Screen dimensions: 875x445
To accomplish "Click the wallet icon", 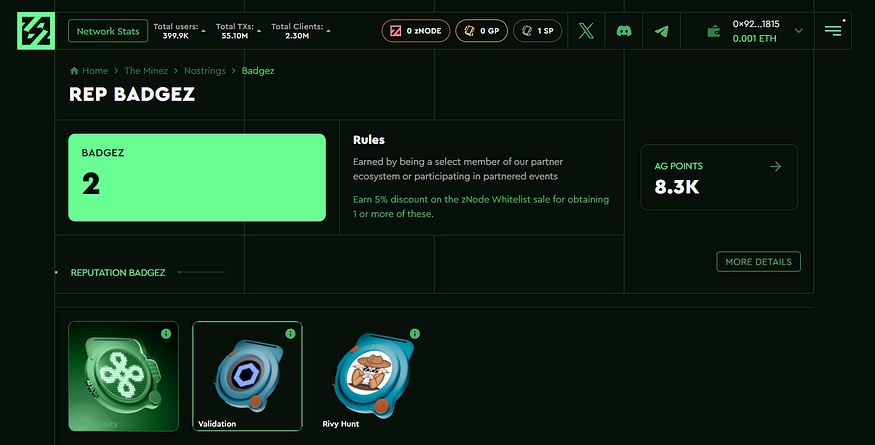I will coord(714,31).
